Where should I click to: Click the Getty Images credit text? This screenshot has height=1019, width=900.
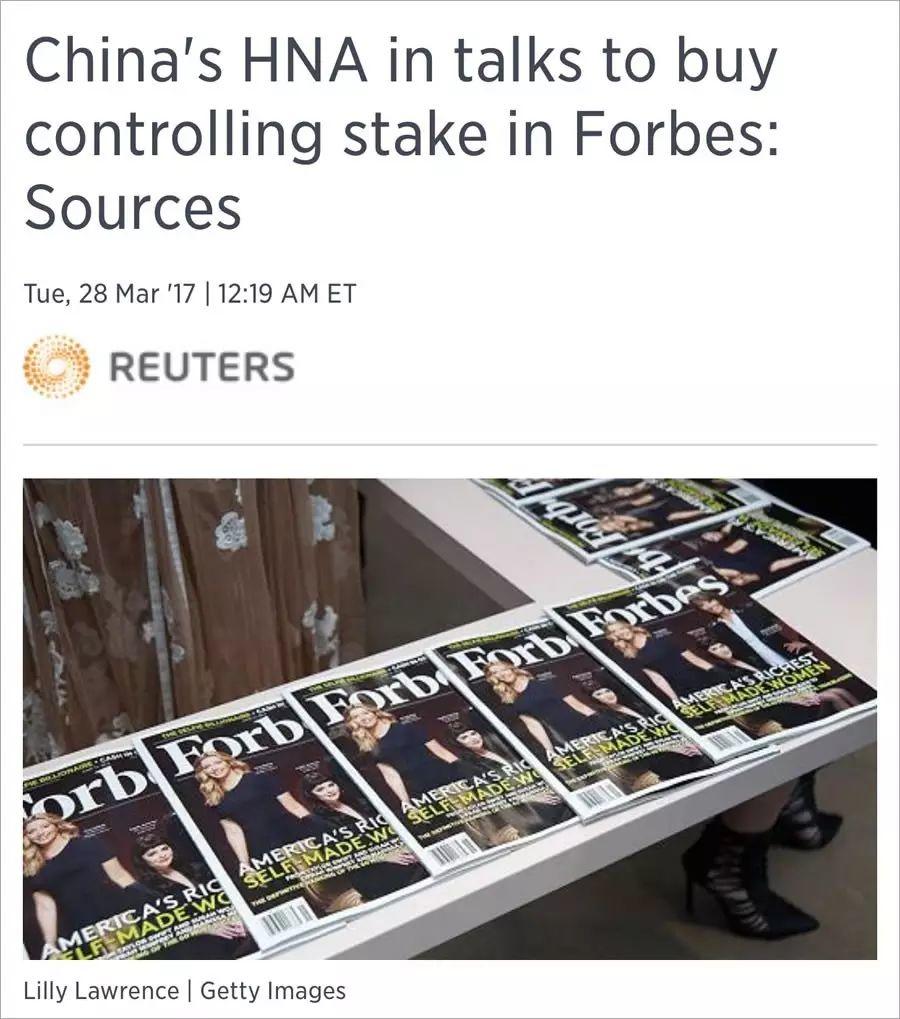coord(273,990)
